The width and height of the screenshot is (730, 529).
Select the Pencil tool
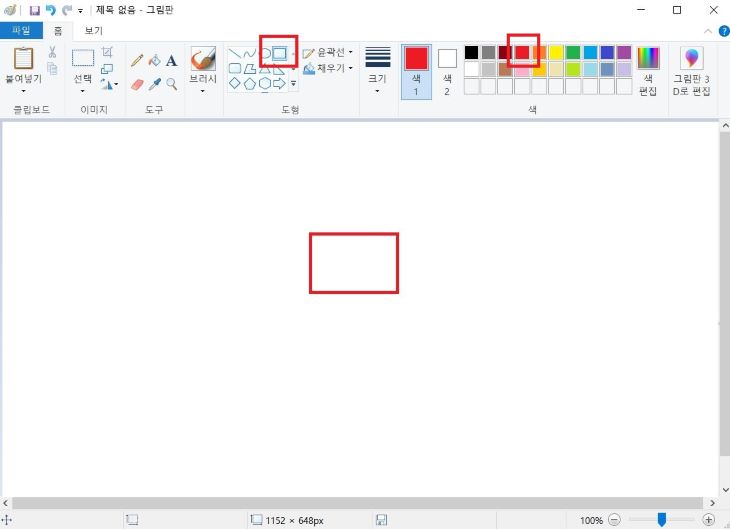click(137, 61)
